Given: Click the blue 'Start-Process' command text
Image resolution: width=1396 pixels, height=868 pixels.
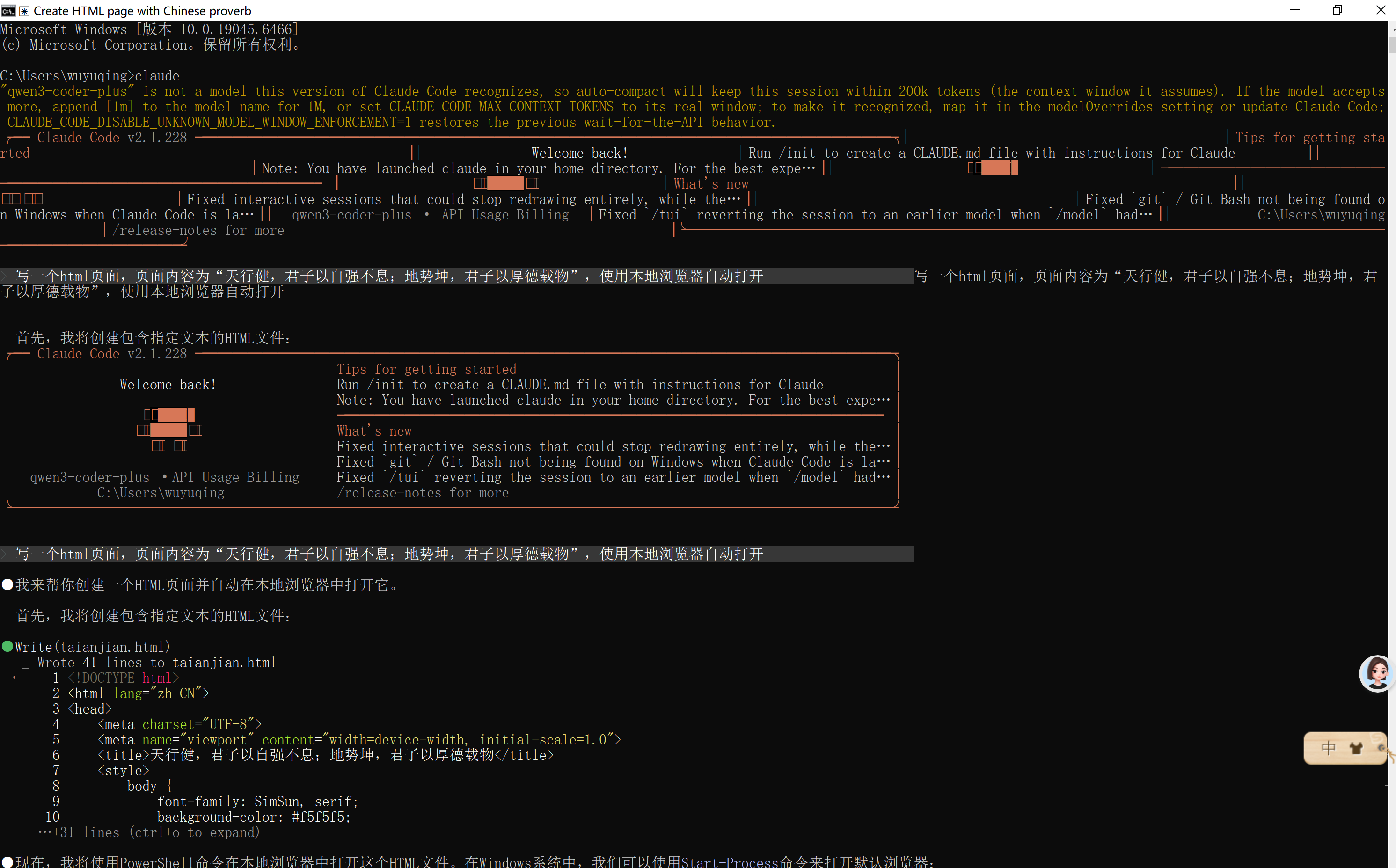Looking at the screenshot, I should 729,862.
